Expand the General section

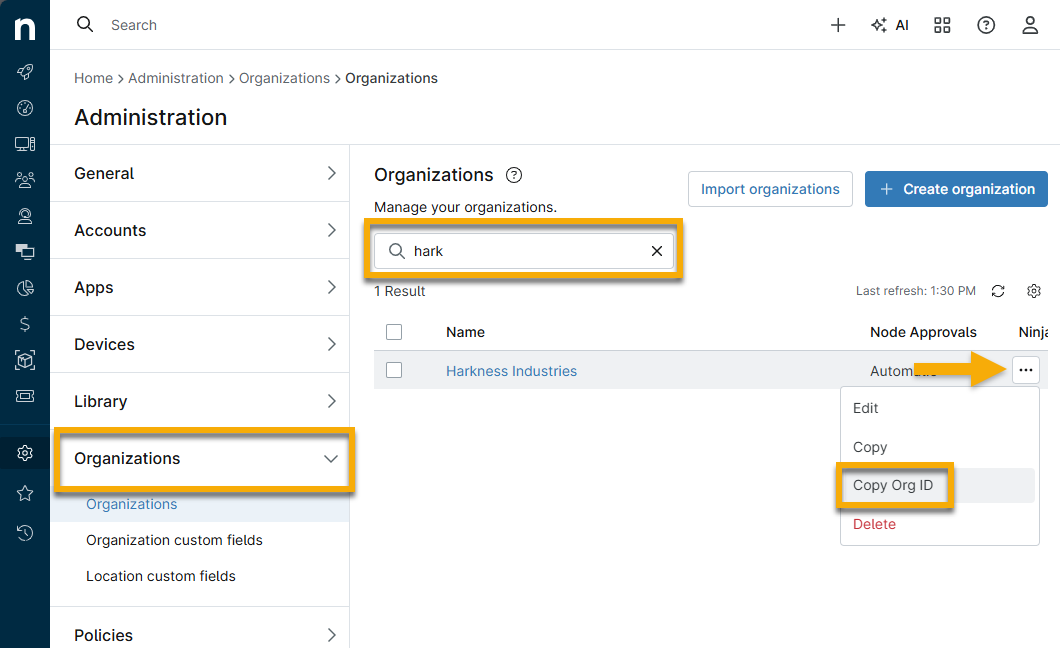(205, 173)
